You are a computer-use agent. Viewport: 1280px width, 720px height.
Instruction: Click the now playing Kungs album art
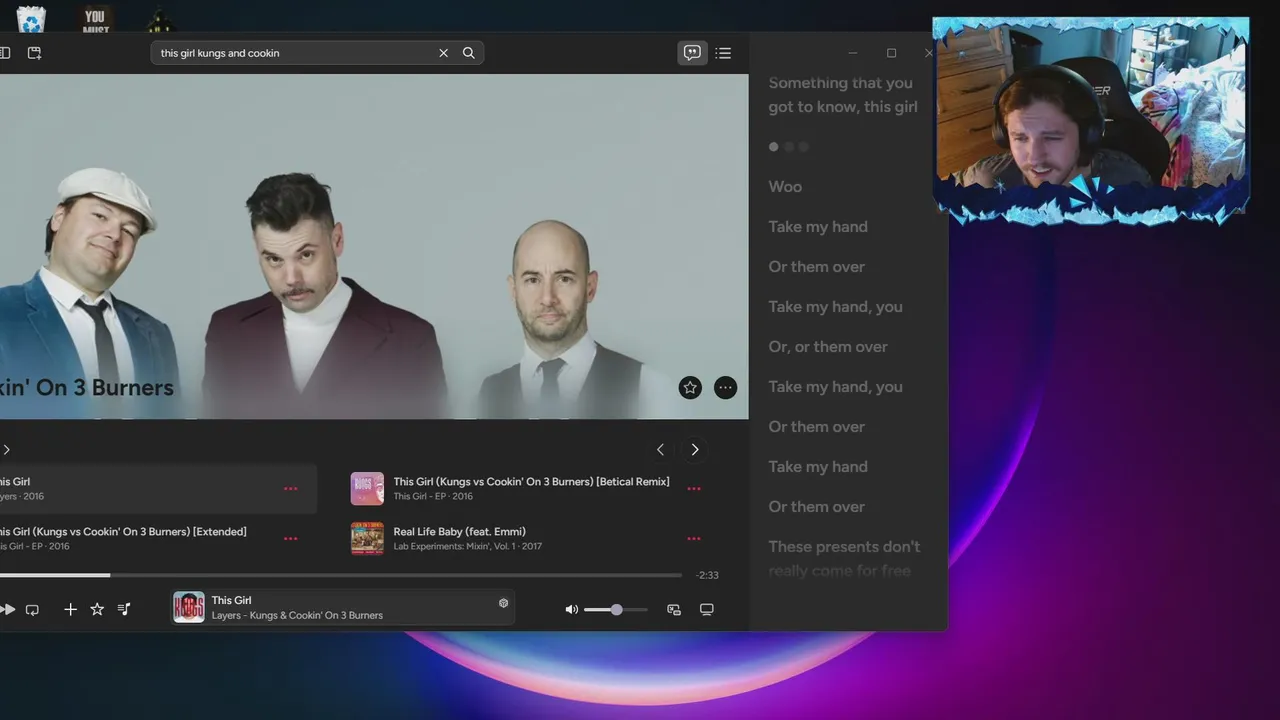(x=189, y=608)
